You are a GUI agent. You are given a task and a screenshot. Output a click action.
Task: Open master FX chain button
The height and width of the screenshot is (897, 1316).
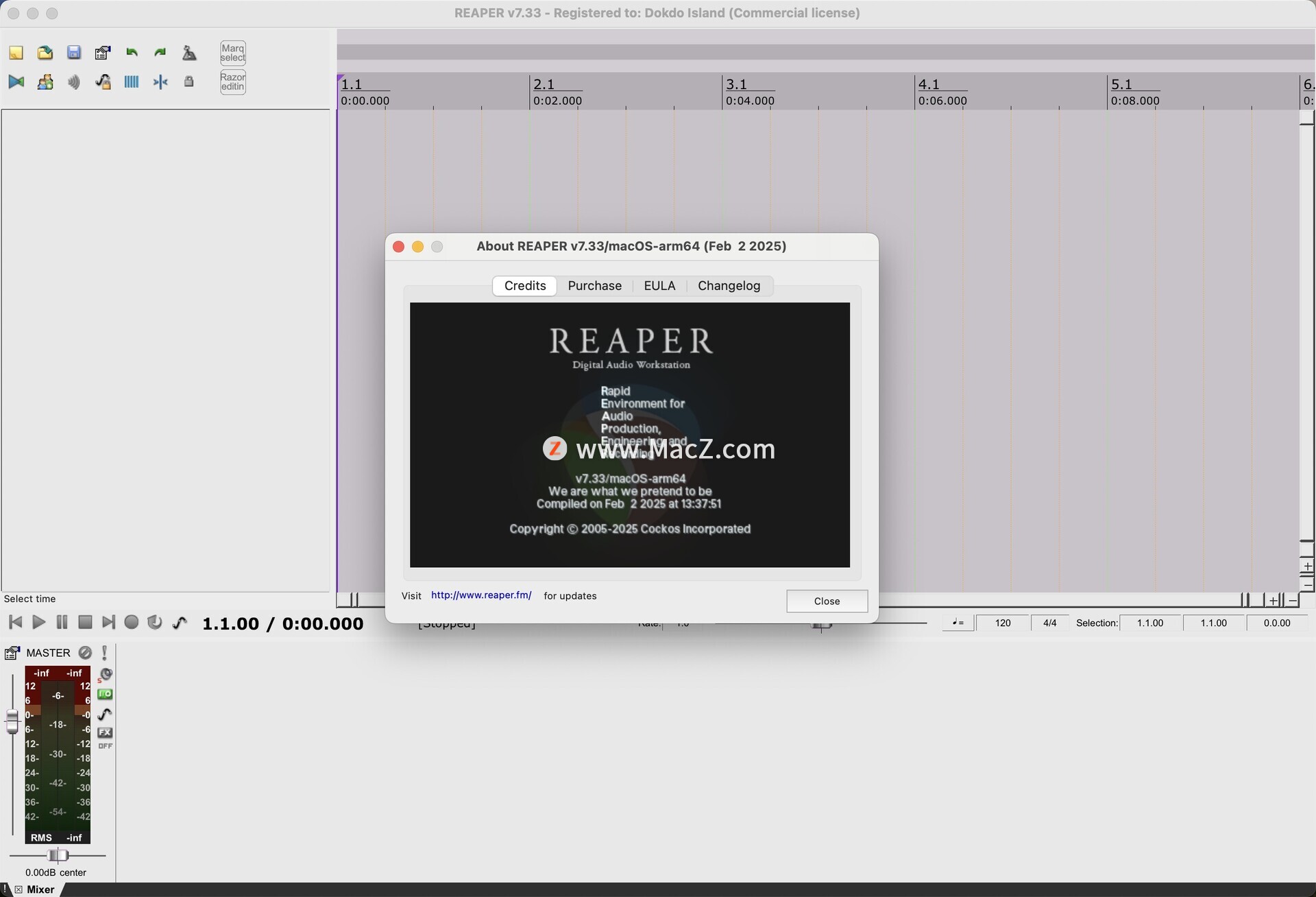tap(105, 732)
